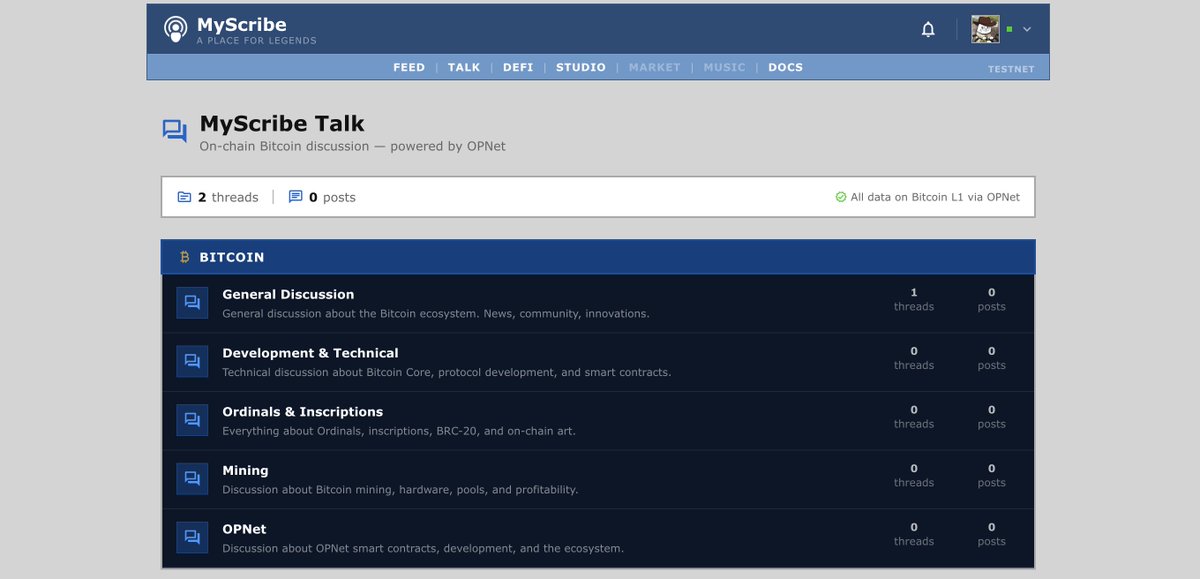Click the Mining forum description text

click(400, 490)
